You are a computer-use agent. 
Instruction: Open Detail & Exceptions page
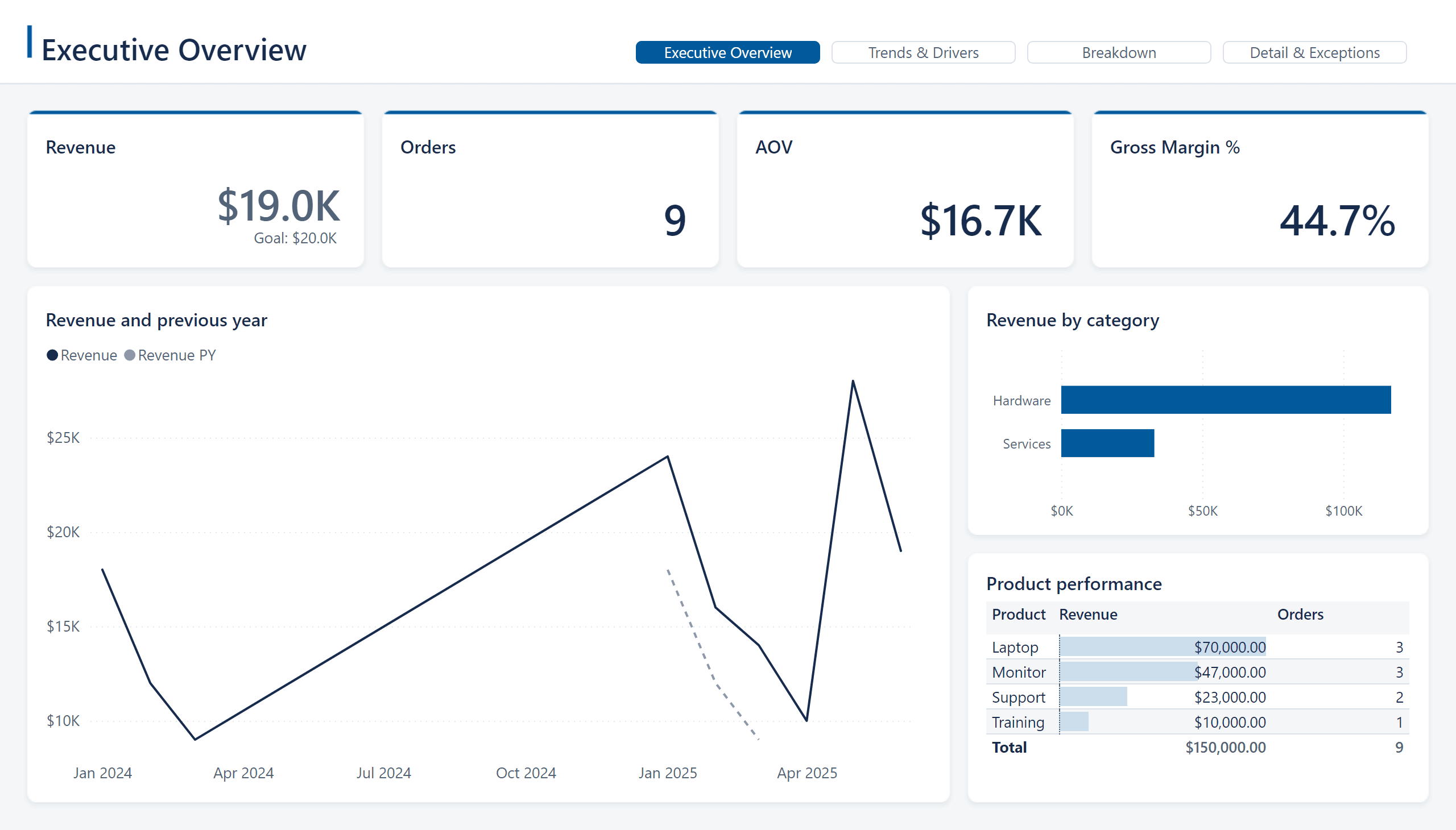pyautogui.click(x=1314, y=52)
